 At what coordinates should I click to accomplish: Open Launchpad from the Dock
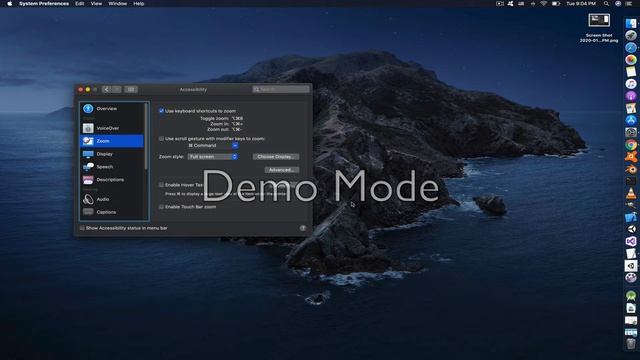point(631,36)
